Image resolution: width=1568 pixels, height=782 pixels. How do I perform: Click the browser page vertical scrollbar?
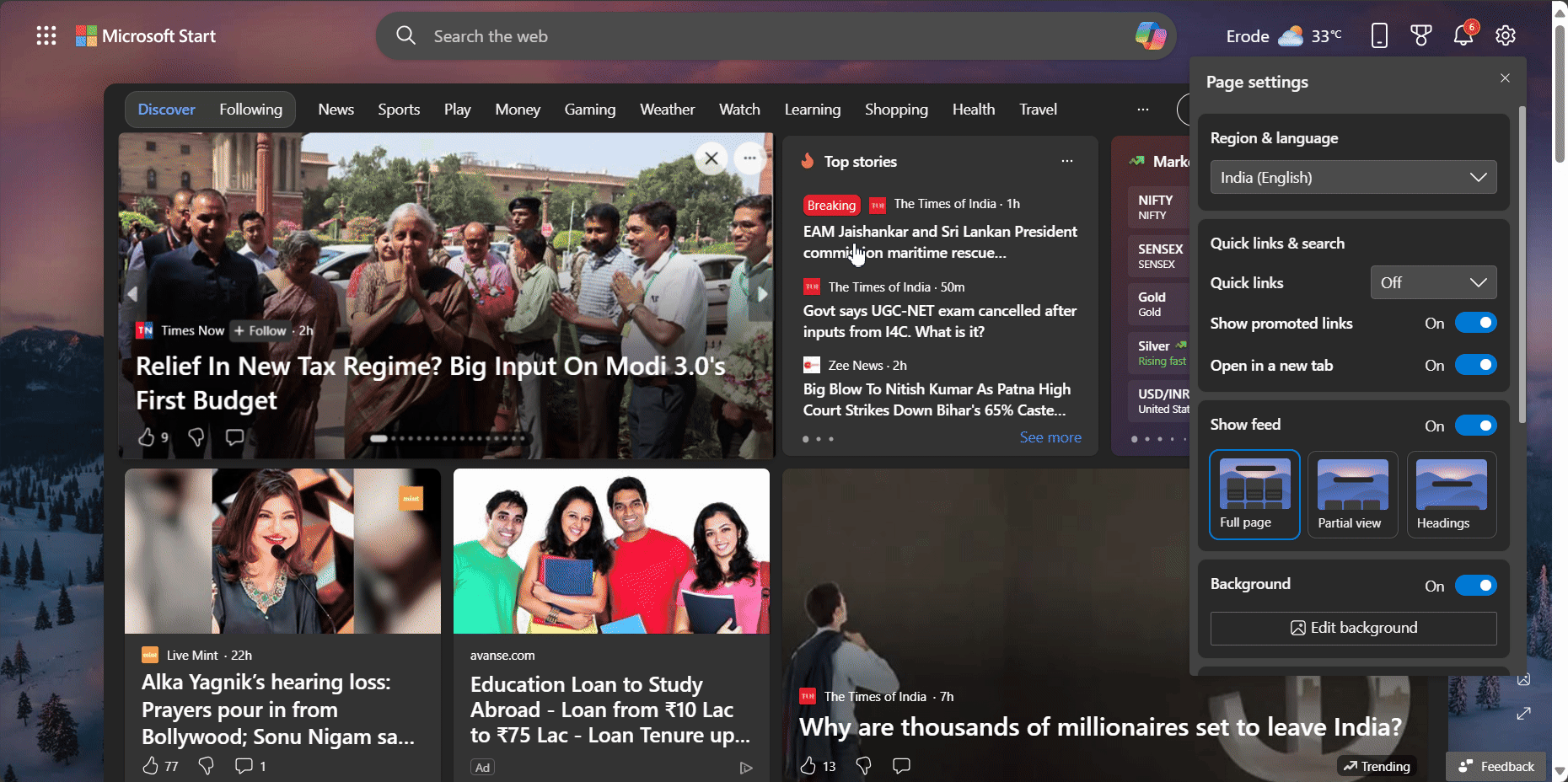[1560, 93]
